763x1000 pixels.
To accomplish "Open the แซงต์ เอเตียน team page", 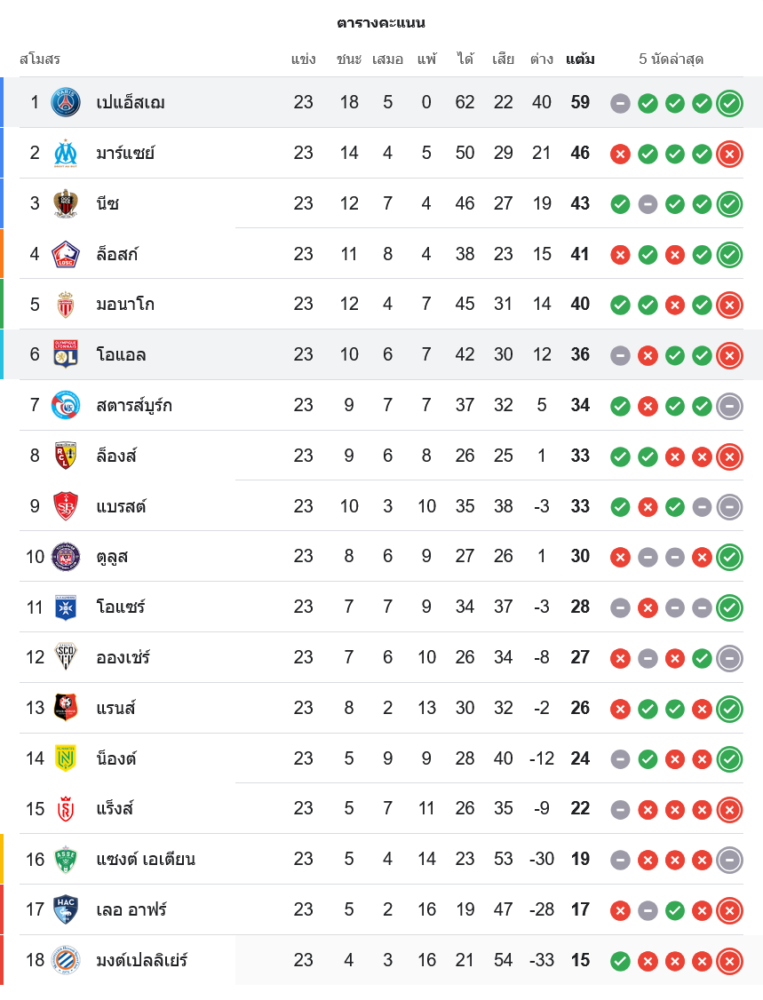I will 145,859.
